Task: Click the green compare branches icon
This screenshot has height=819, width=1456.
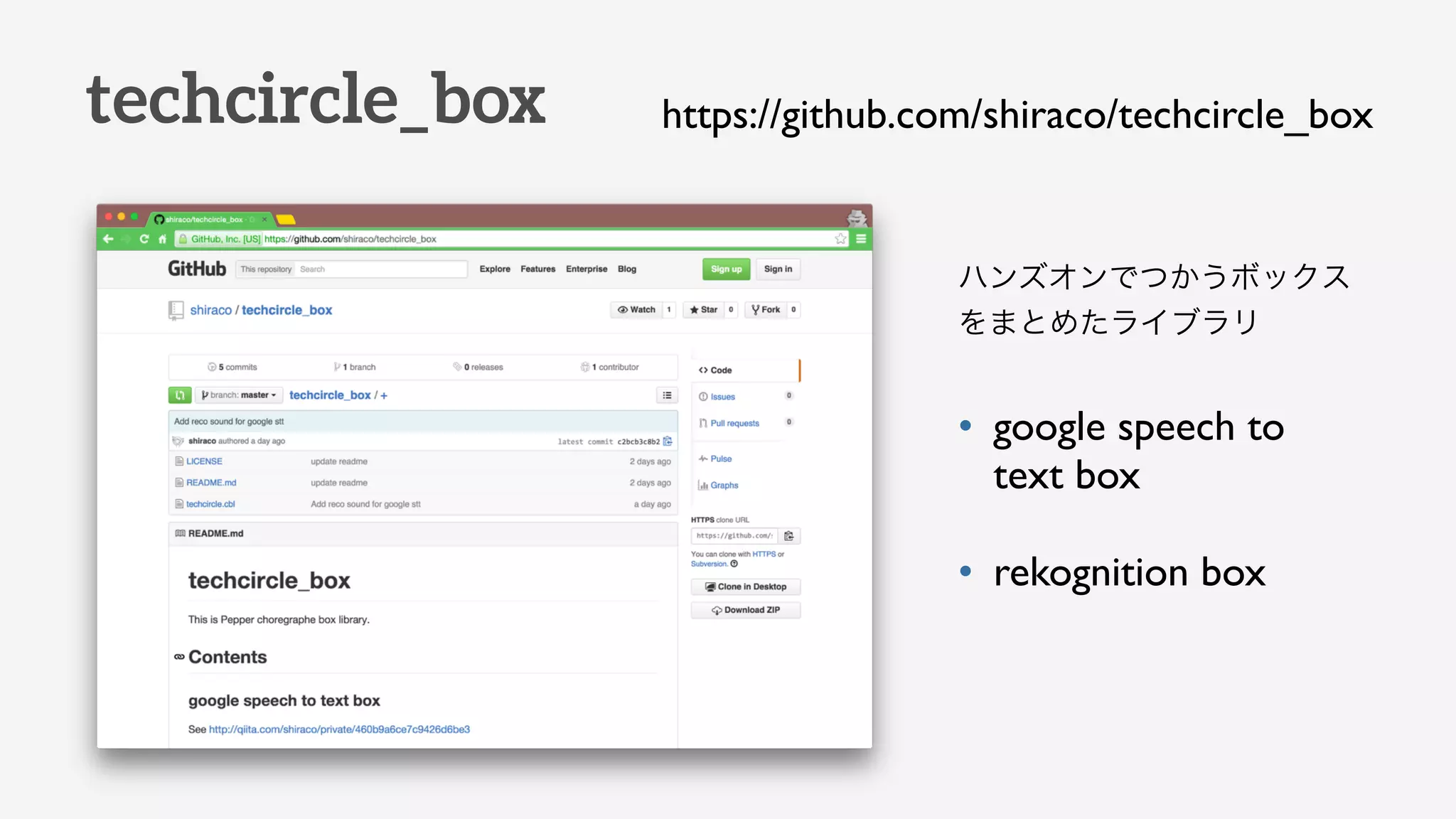Action: pos(180,395)
